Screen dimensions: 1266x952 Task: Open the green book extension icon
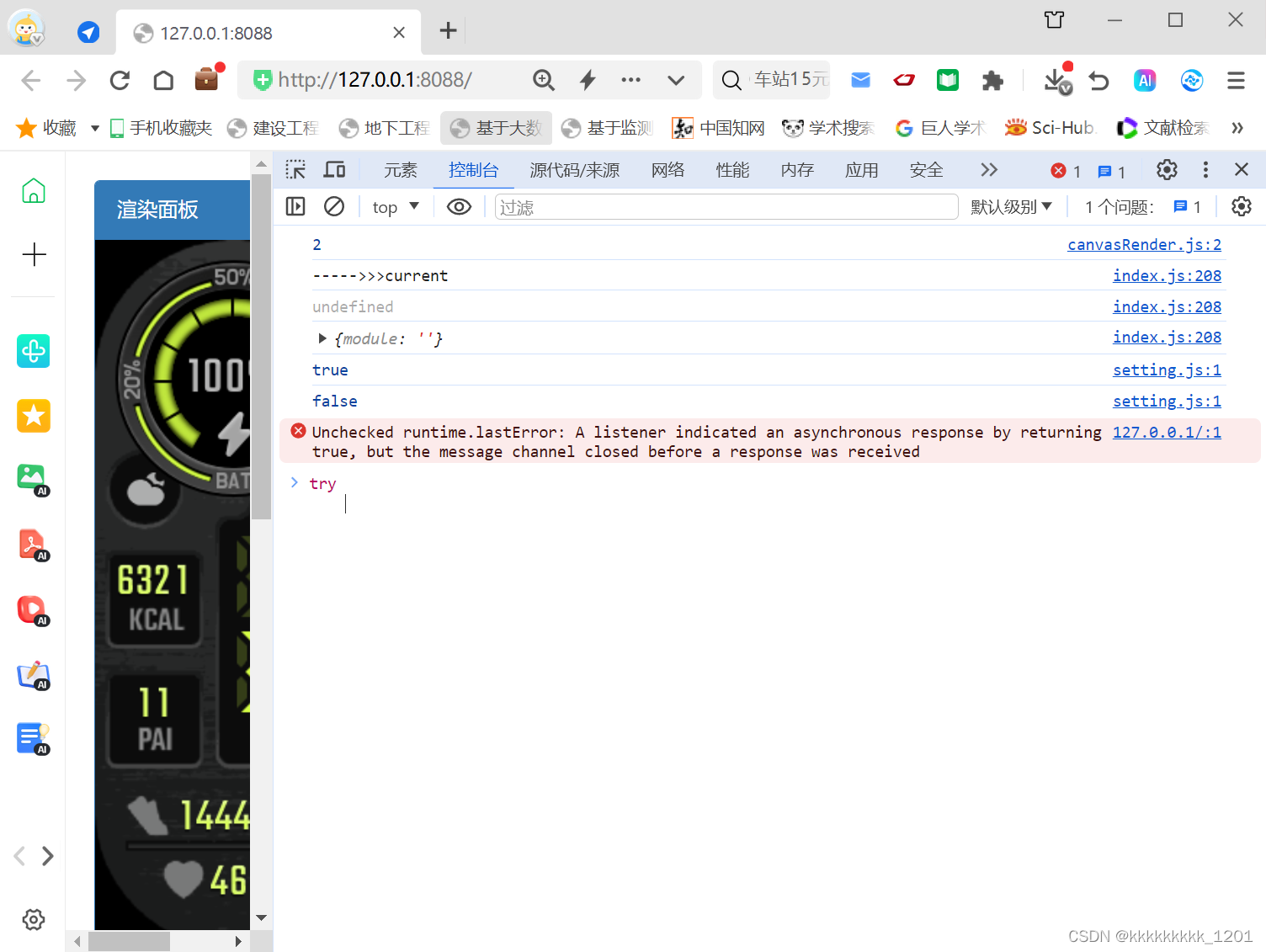click(948, 80)
